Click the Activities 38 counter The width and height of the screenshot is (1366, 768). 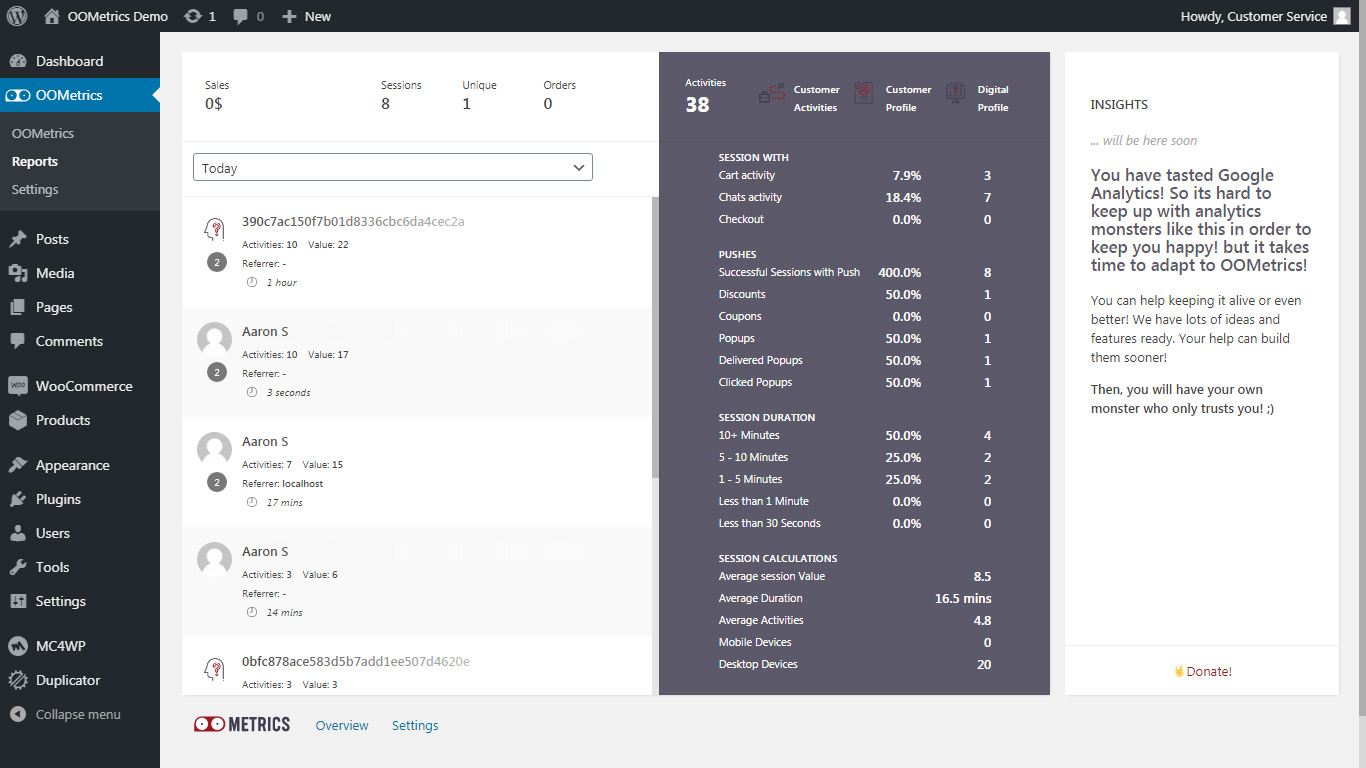[705, 96]
